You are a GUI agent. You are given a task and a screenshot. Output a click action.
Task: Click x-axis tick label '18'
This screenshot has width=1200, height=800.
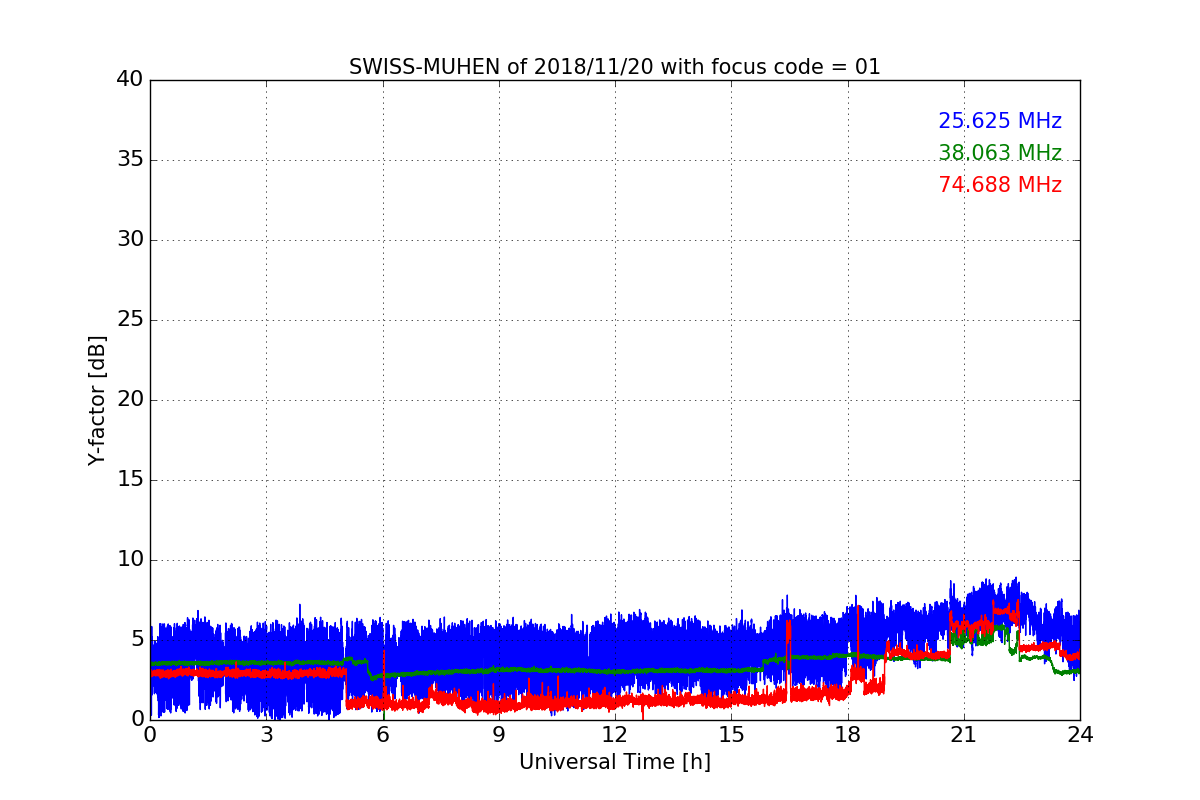coord(848,735)
